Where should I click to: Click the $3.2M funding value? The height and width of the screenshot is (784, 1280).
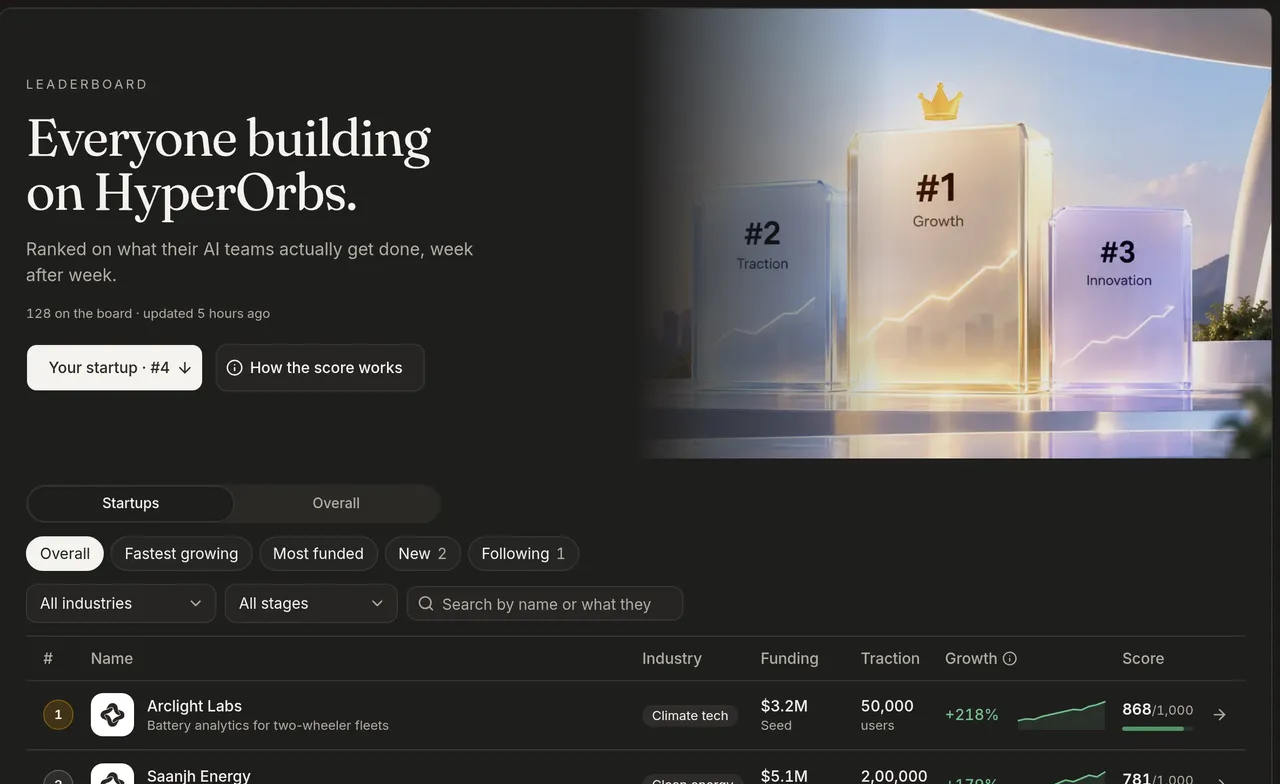click(784, 706)
